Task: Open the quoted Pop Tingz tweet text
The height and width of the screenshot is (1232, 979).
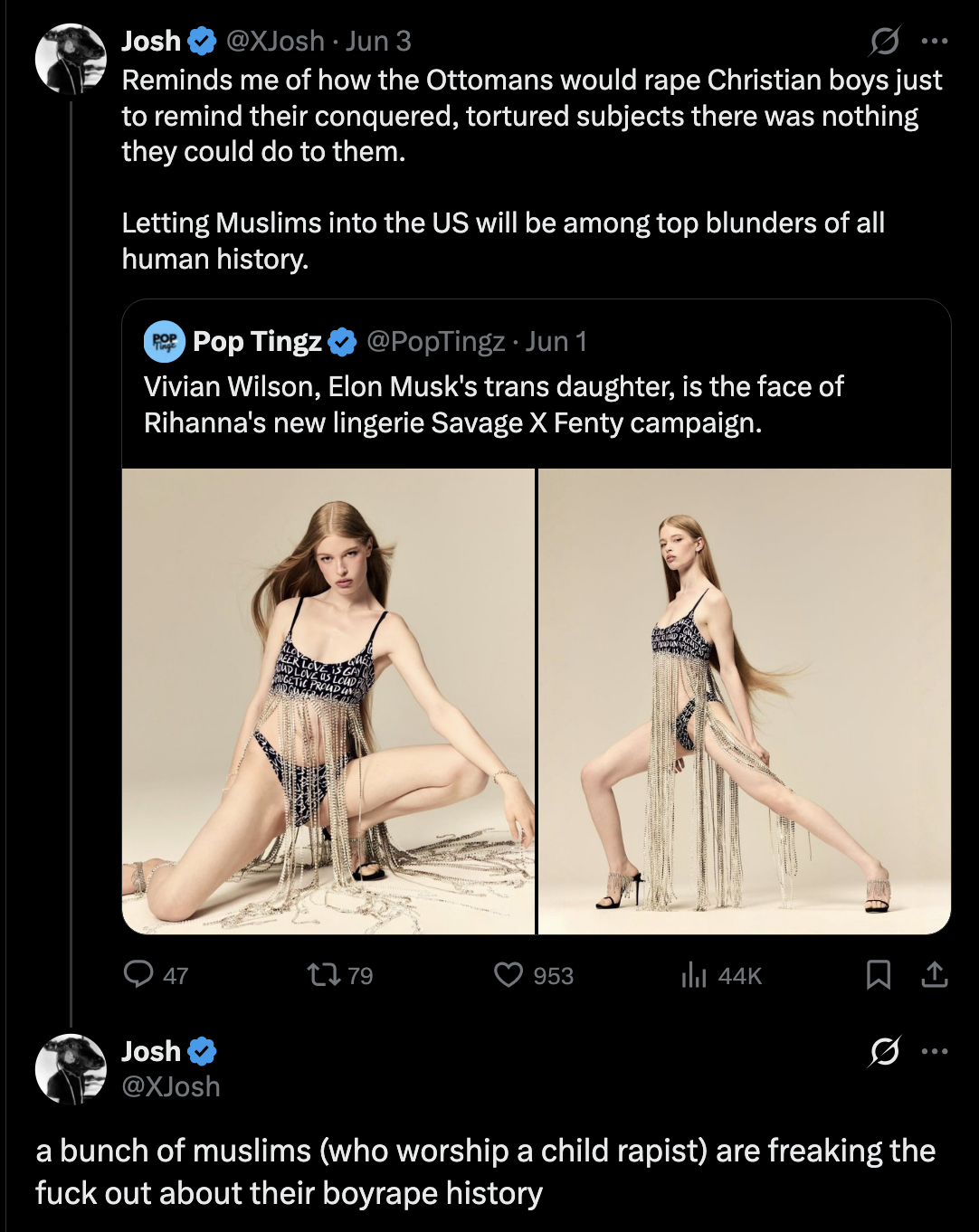Action: pyautogui.click(x=494, y=404)
